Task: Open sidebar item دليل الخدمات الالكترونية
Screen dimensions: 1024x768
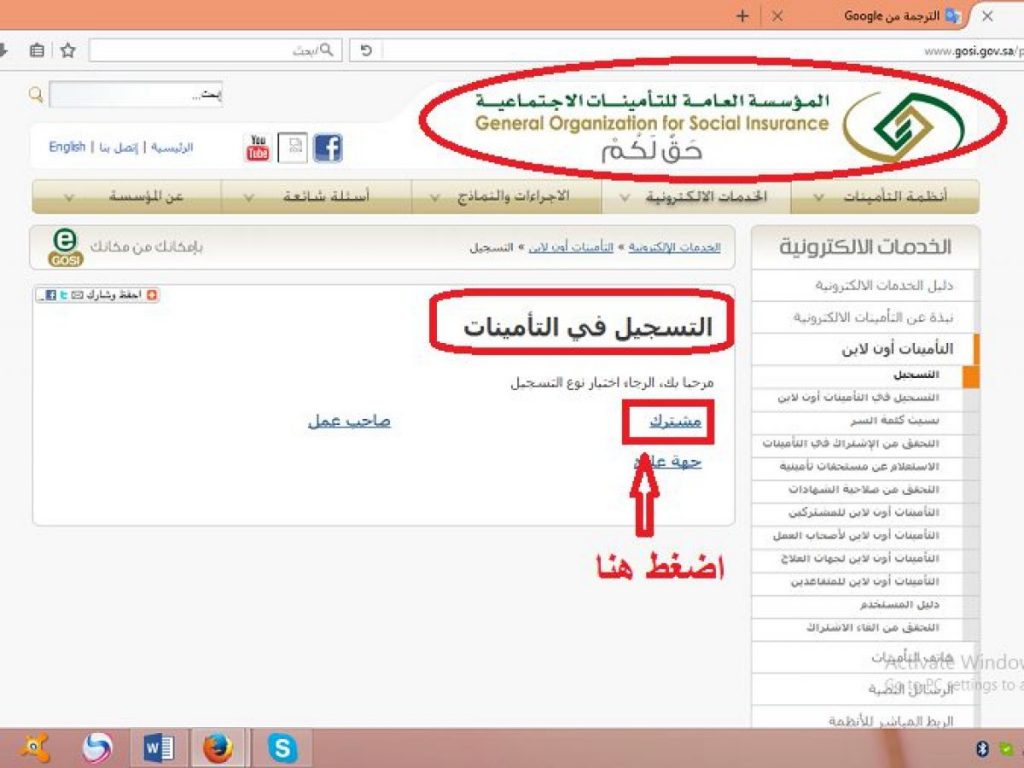Action: pyautogui.click(x=884, y=285)
